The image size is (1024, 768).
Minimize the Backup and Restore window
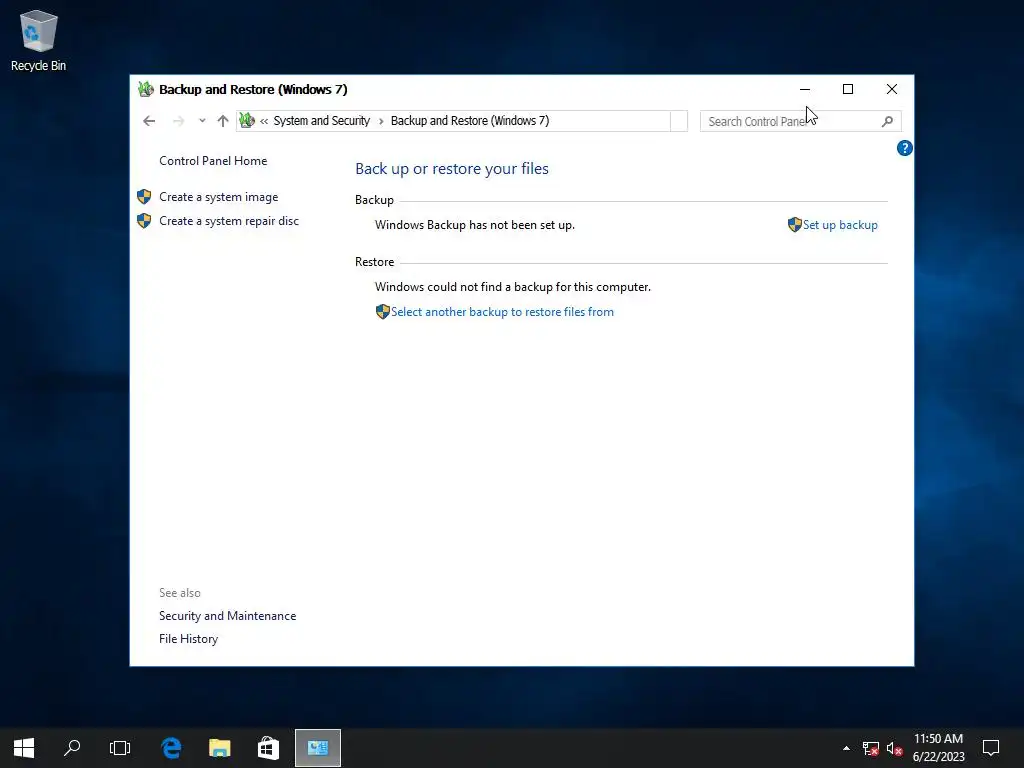(x=805, y=89)
